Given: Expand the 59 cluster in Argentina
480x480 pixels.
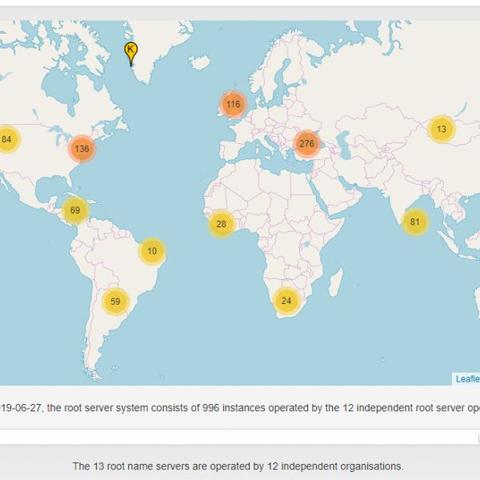Looking at the screenshot, I should pyautogui.click(x=115, y=301).
